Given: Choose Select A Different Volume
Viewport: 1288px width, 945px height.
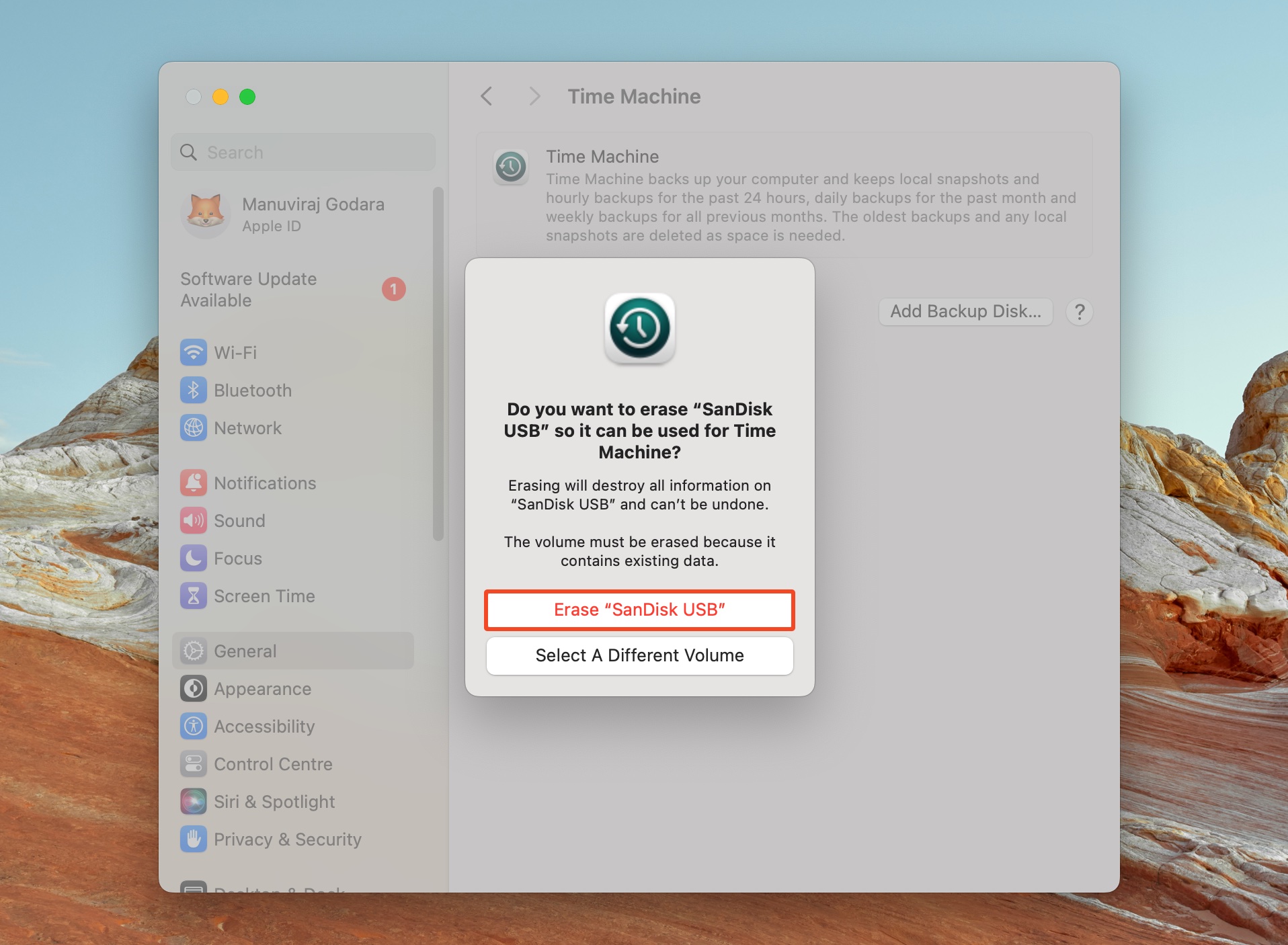Looking at the screenshot, I should (640, 655).
